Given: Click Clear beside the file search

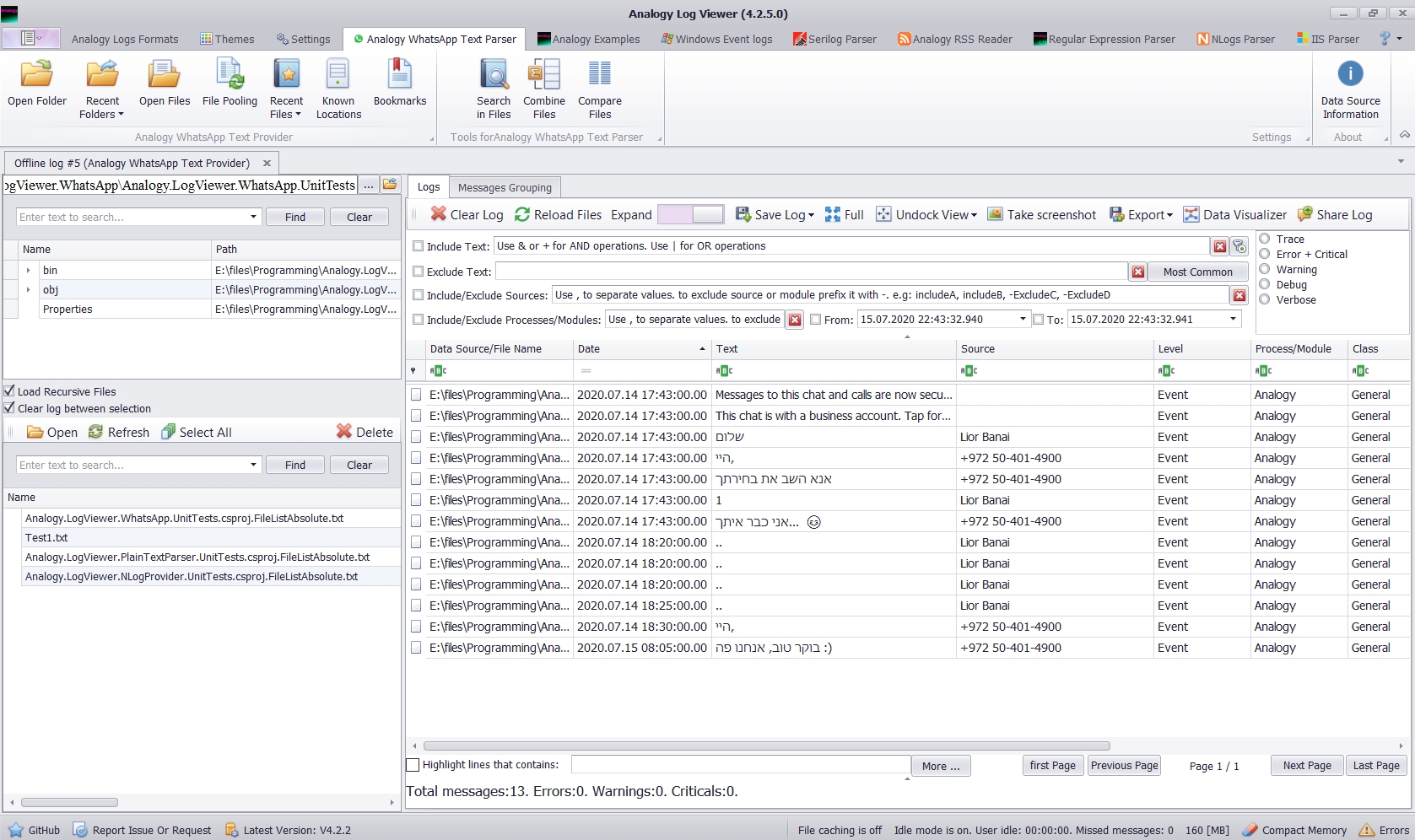Looking at the screenshot, I should tap(359, 465).
